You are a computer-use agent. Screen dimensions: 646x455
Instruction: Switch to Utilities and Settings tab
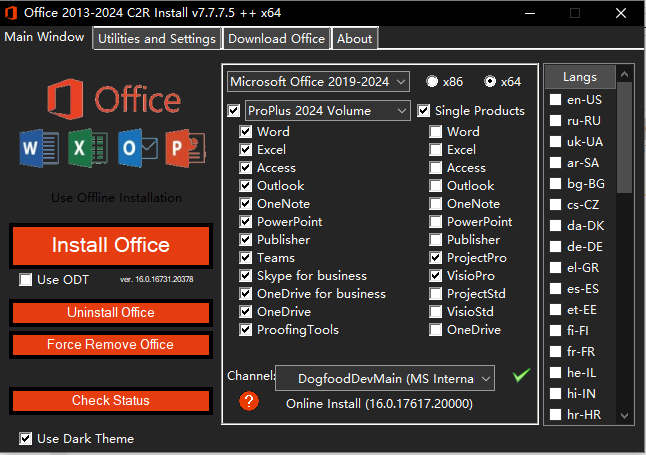tap(157, 39)
